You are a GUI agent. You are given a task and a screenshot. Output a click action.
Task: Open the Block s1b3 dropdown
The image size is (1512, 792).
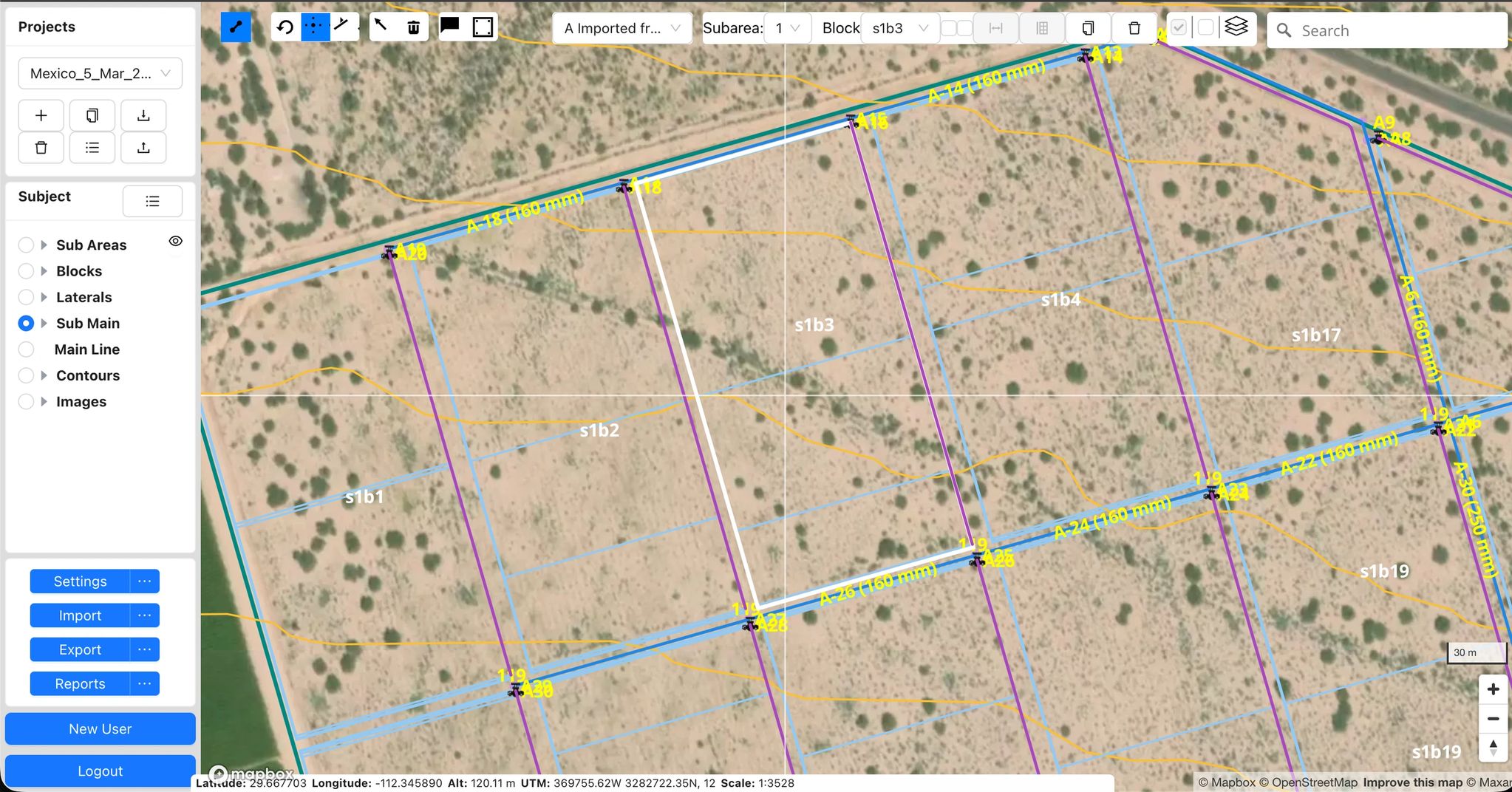[899, 28]
